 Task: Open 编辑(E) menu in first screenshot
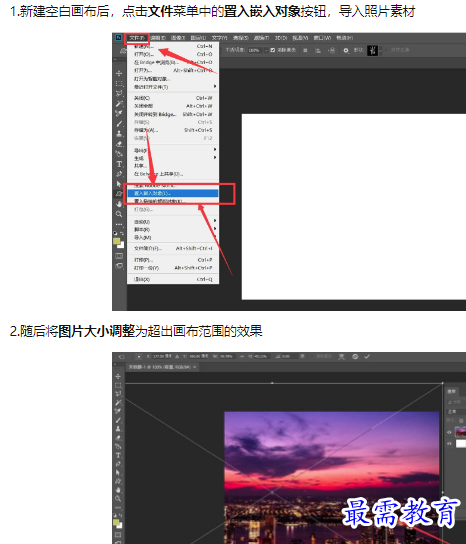coord(158,38)
